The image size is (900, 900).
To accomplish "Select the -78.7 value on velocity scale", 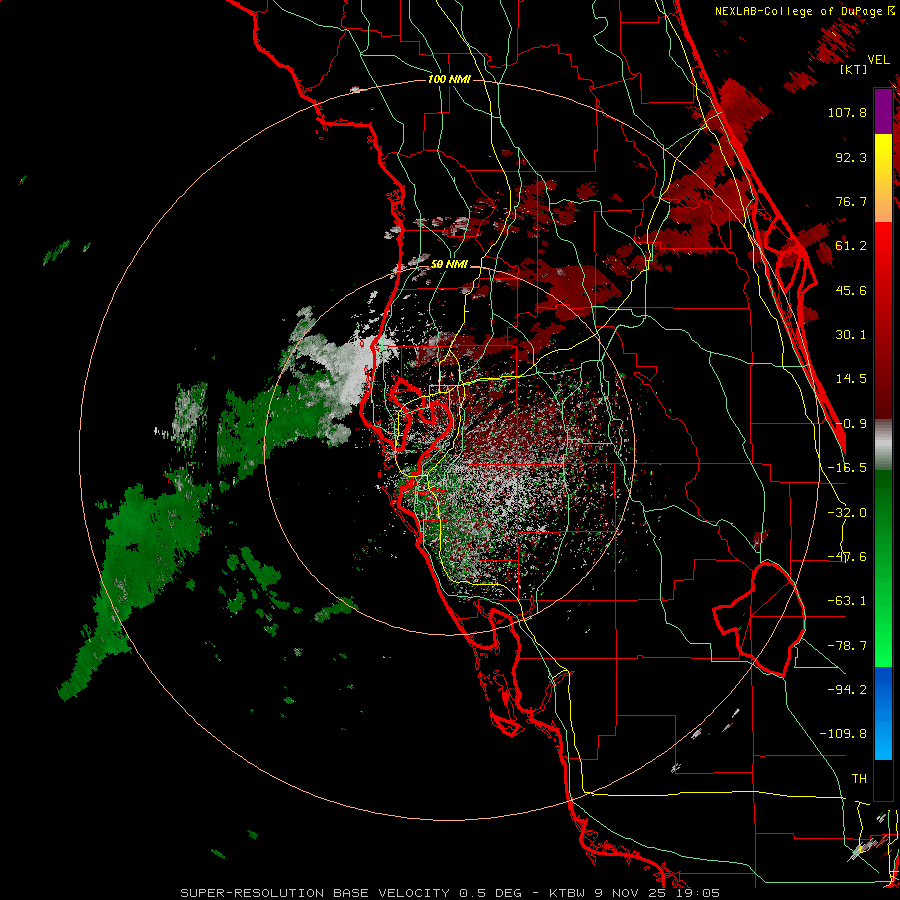I will [847, 646].
